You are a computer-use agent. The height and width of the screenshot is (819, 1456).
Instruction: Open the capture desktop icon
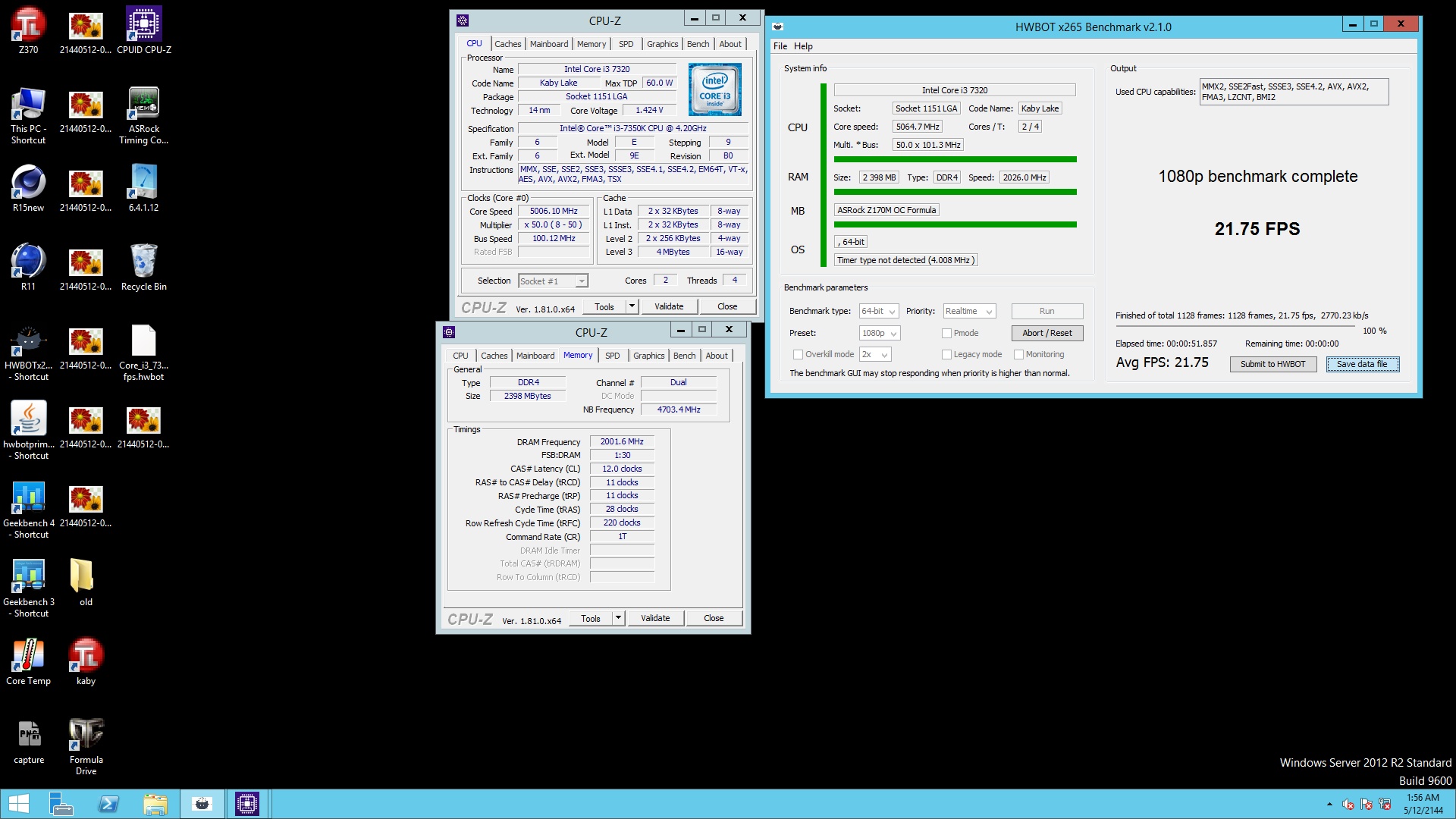28,740
